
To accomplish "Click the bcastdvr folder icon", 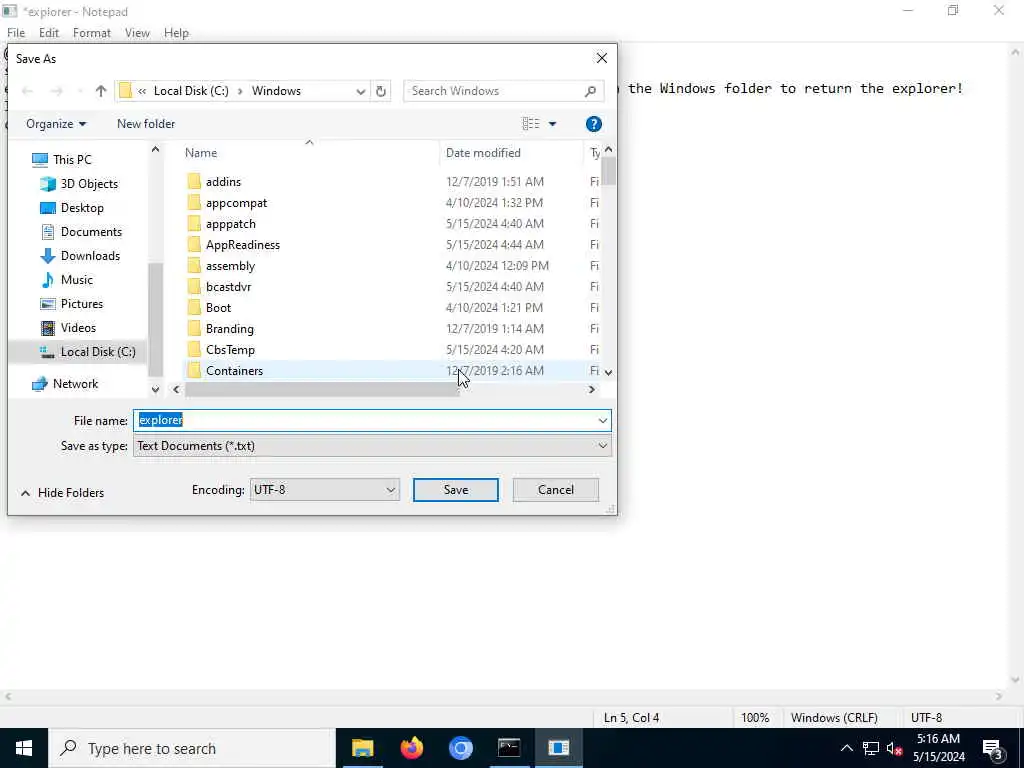I will pos(194,287).
